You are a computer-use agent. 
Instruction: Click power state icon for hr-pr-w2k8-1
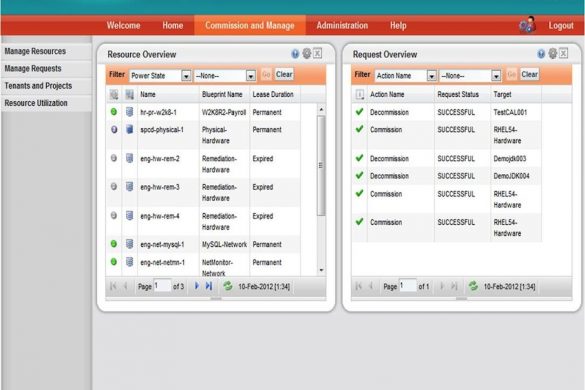(x=114, y=112)
